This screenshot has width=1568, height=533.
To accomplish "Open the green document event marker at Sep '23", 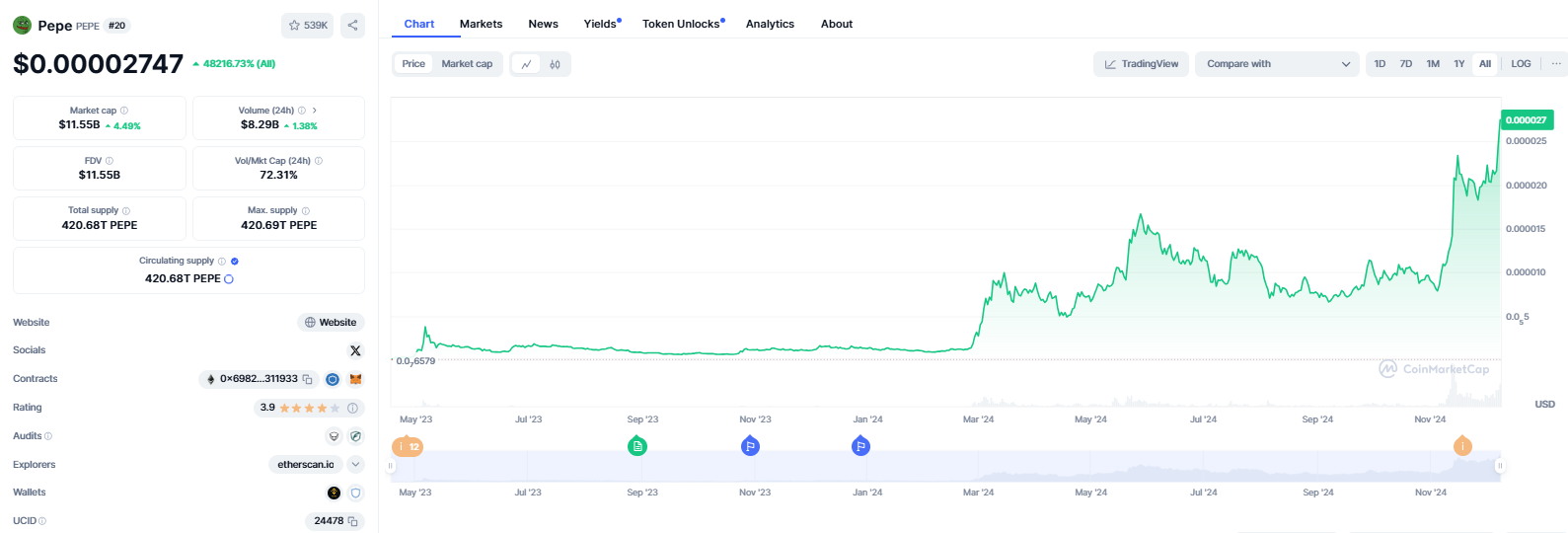I will coord(637,446).
